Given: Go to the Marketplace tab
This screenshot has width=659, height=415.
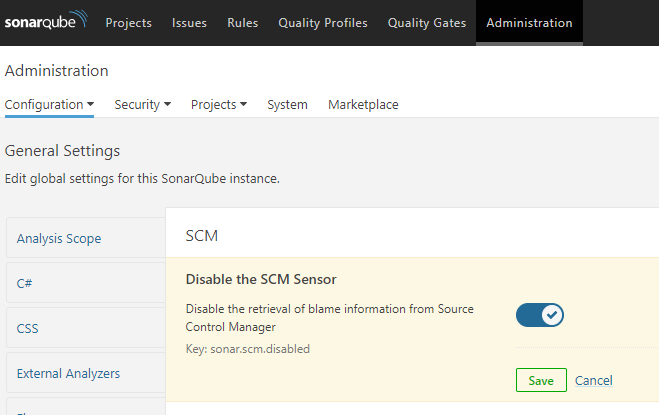Looking at the screenshot, I should point(363,104).
